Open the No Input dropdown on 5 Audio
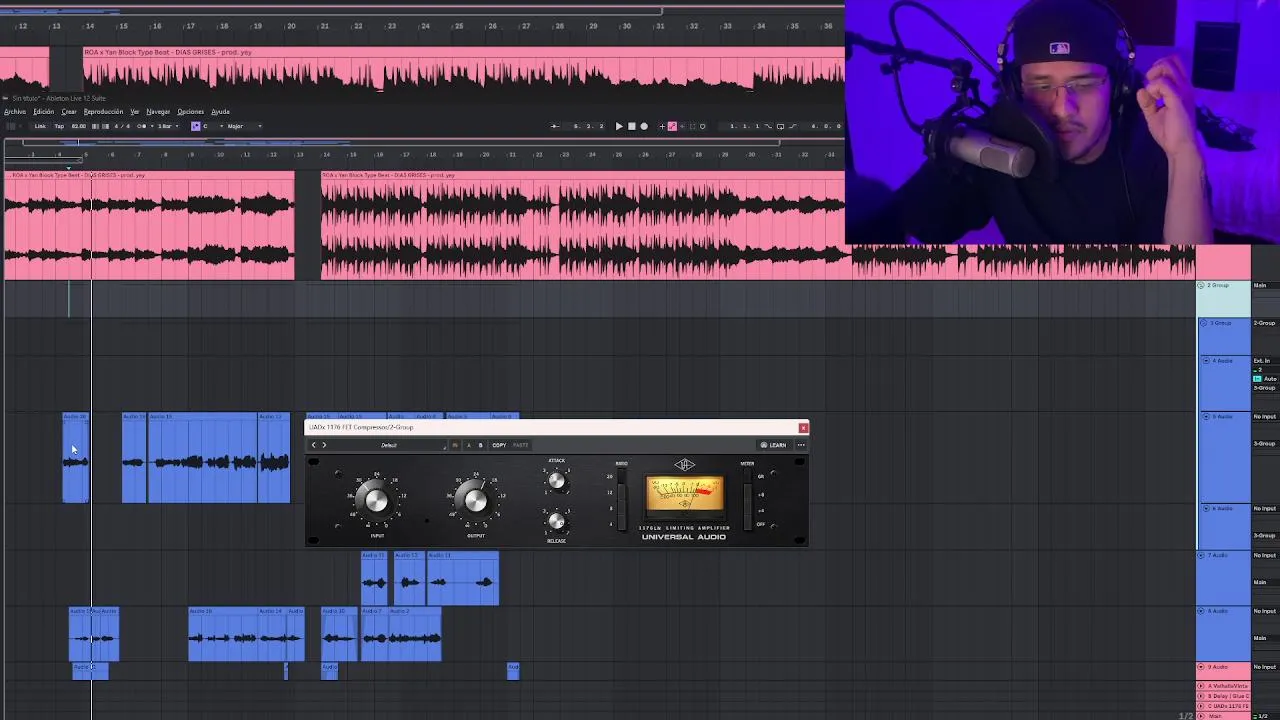Screen dimensions: 1280x720 [x=1266, y=416]
